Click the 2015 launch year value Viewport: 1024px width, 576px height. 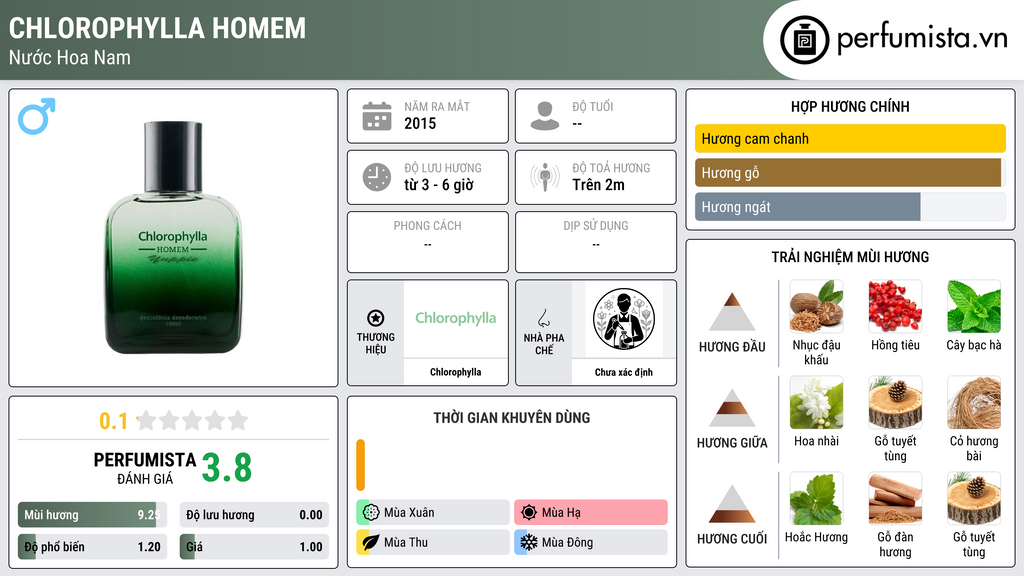tap(420, 123)
